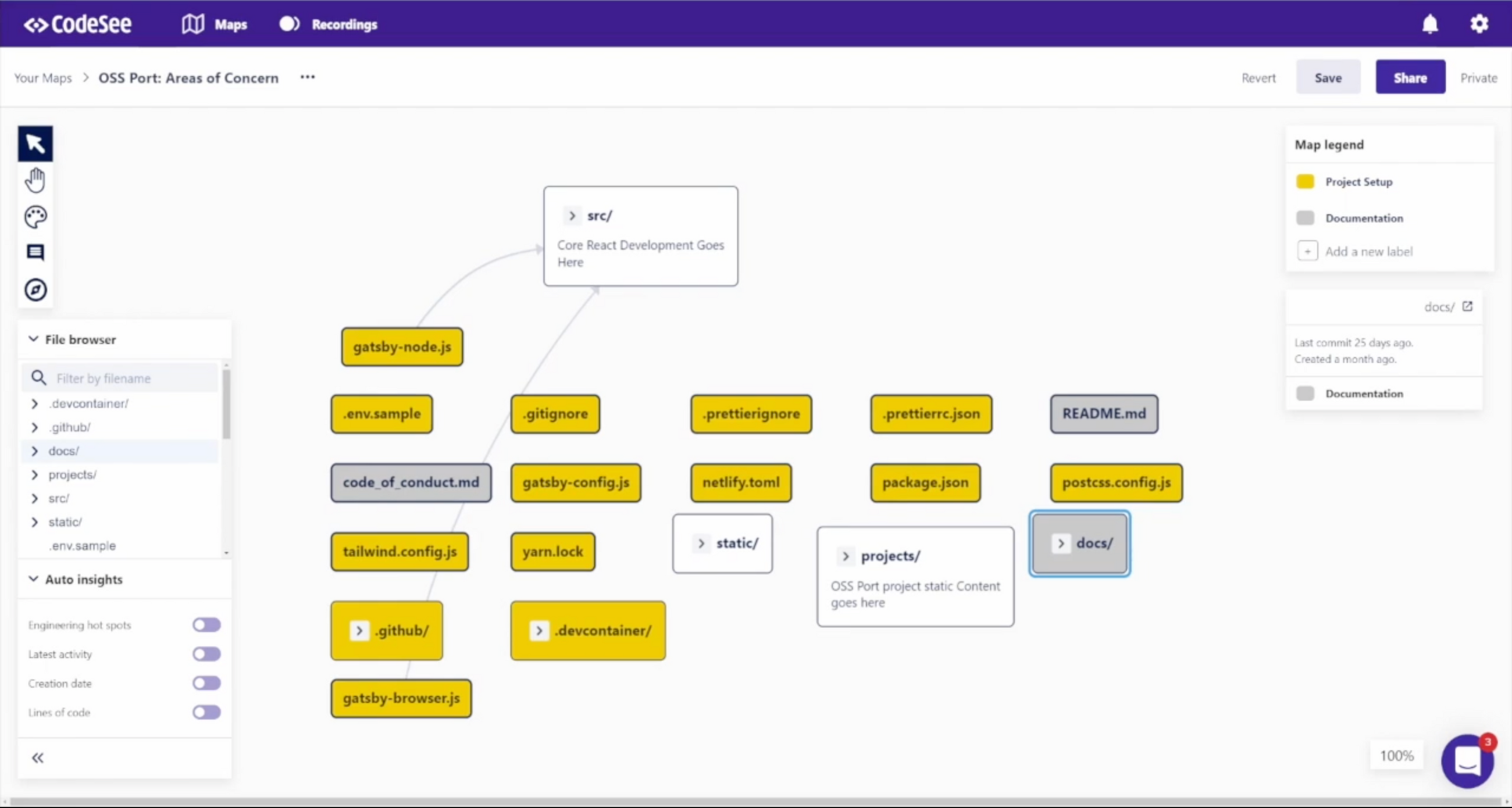Click the Project Setup yellow legend swatch
The image size is (1512, 808).
1305,181
